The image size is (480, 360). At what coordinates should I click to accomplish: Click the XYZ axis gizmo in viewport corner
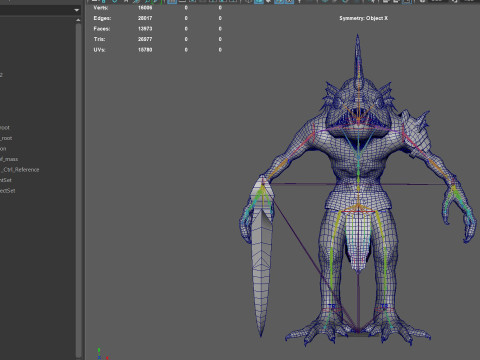click(102, 354)
